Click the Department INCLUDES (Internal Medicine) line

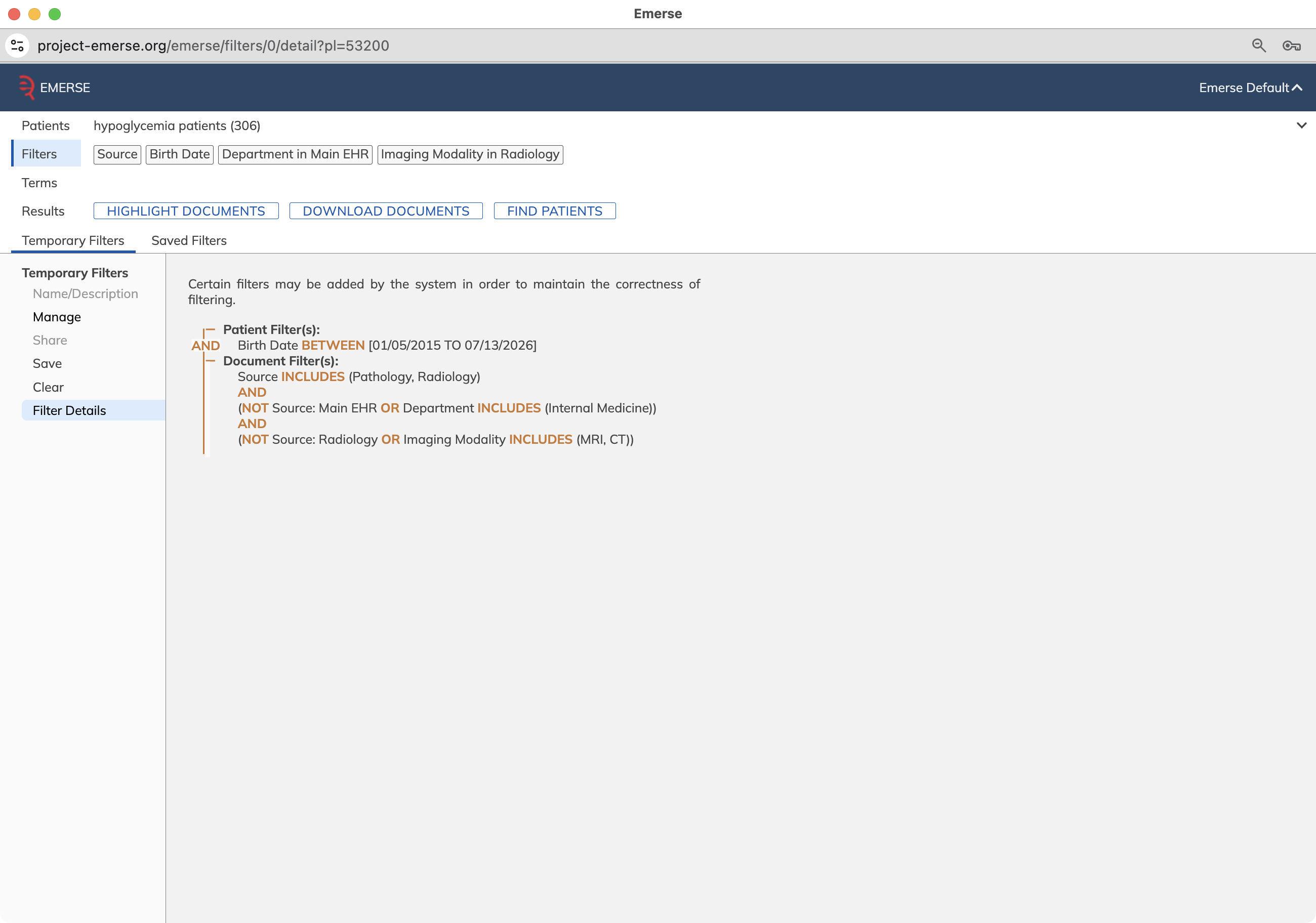[447, 408]
